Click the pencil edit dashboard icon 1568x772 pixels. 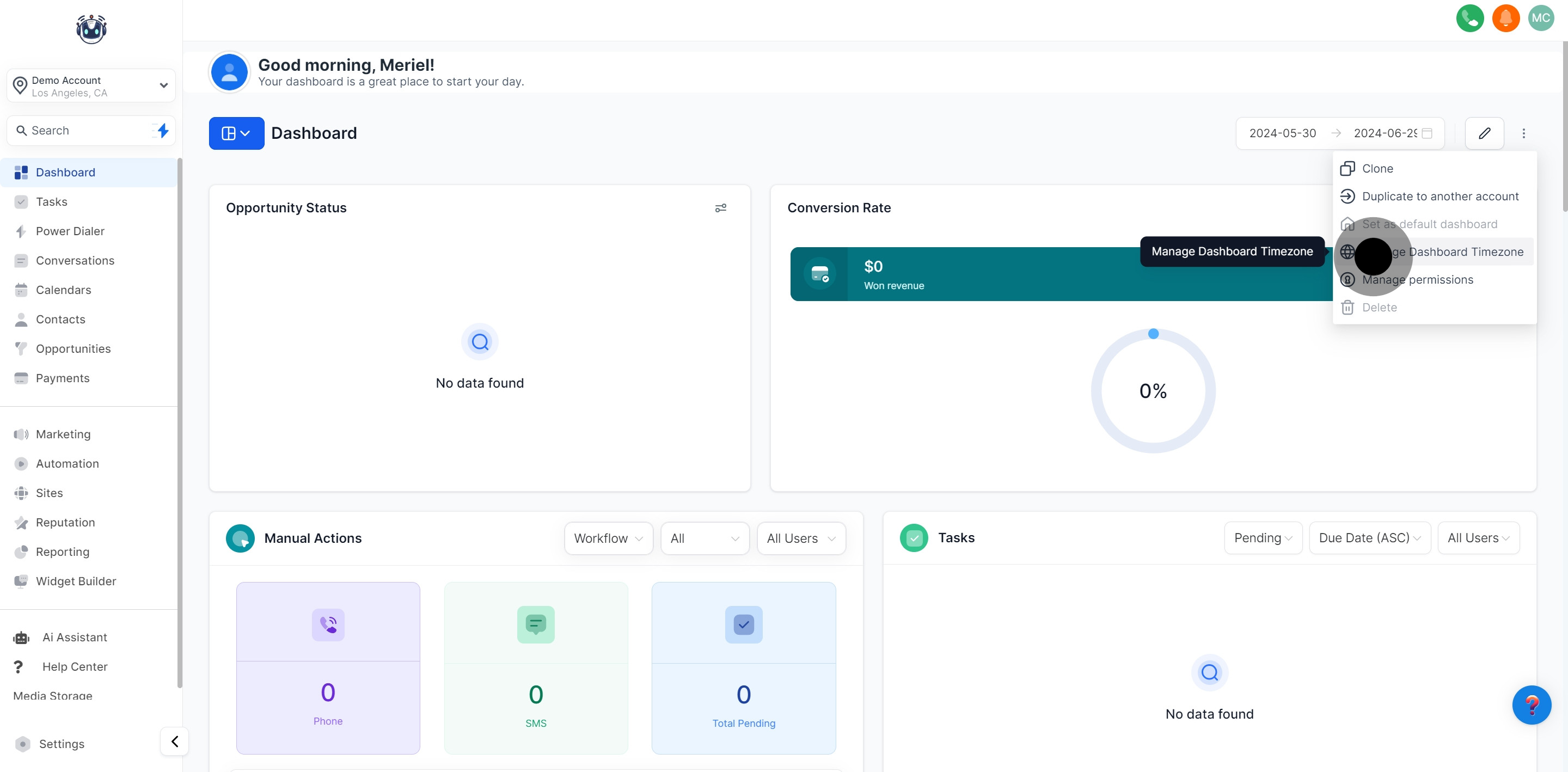pos(1484,133)
